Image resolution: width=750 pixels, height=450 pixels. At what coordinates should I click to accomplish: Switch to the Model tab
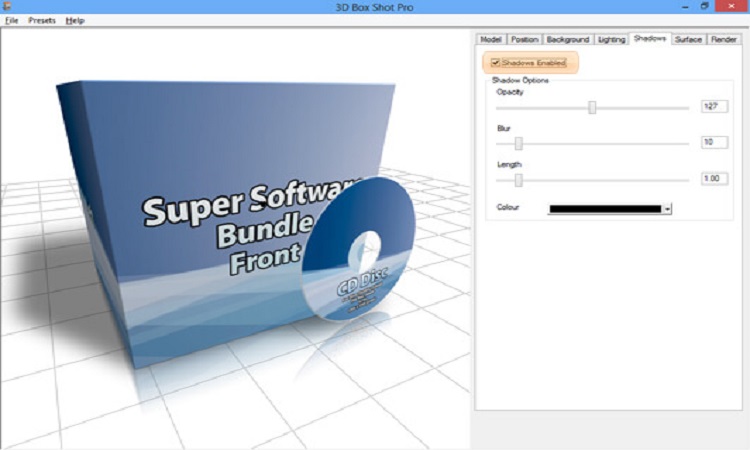(491, 39)
